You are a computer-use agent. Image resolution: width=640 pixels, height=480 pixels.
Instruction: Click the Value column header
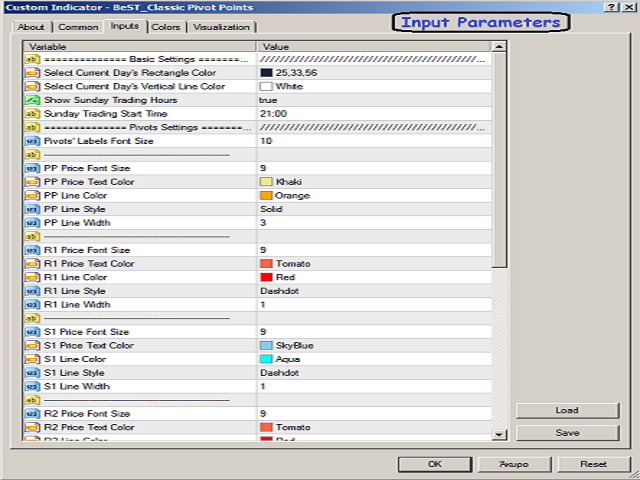pos(373,47)
